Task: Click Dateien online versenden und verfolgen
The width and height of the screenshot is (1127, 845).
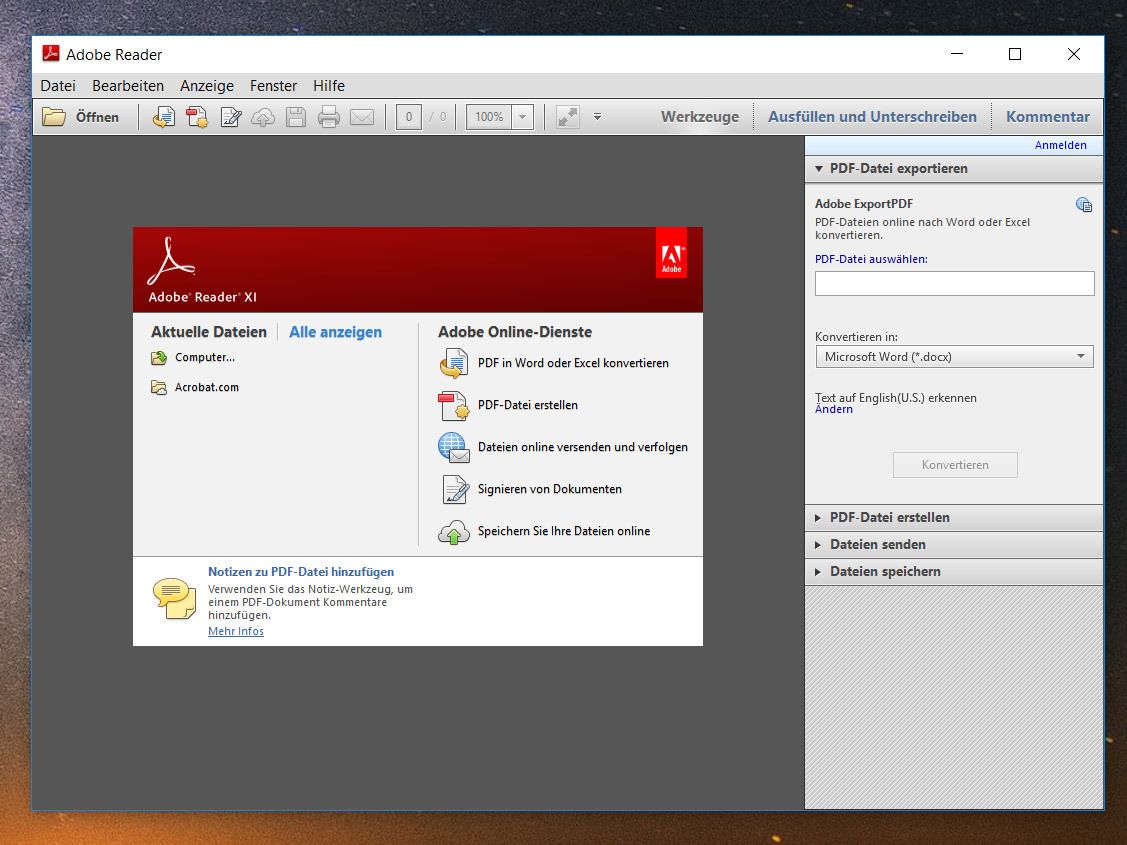Action: coord(583,447)
